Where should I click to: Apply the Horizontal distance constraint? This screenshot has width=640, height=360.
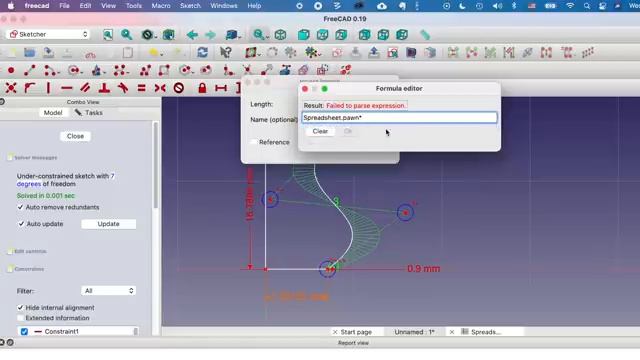tap(221, 88)
